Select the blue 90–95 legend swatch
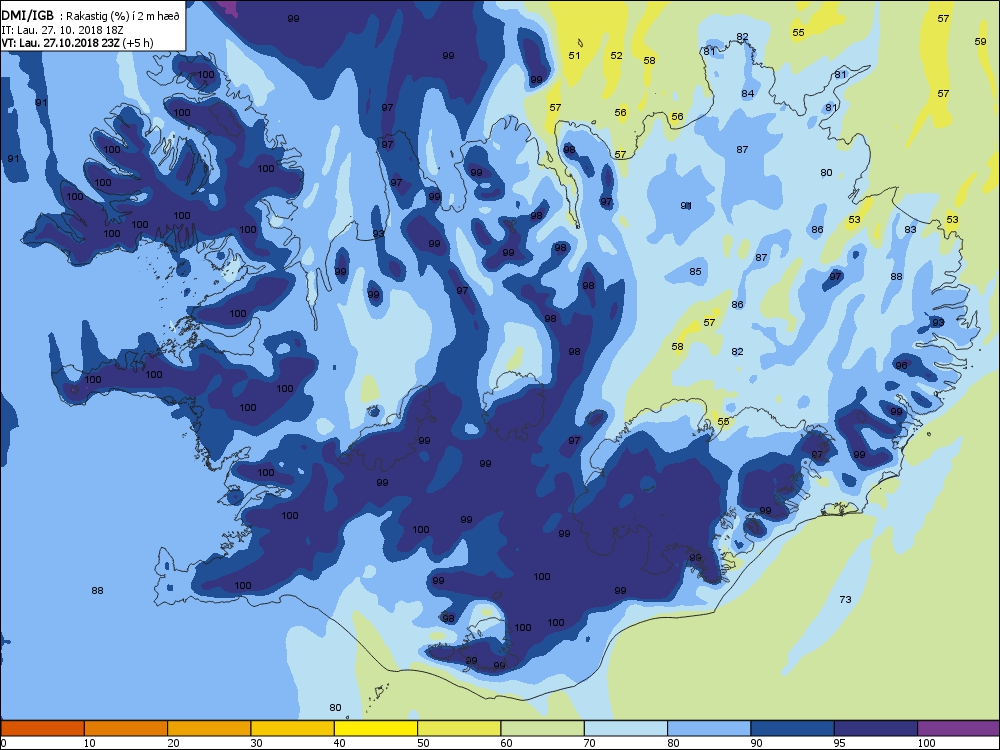Screen dimensions: 1000x750 pyautogui.click(x=793, y=728)
